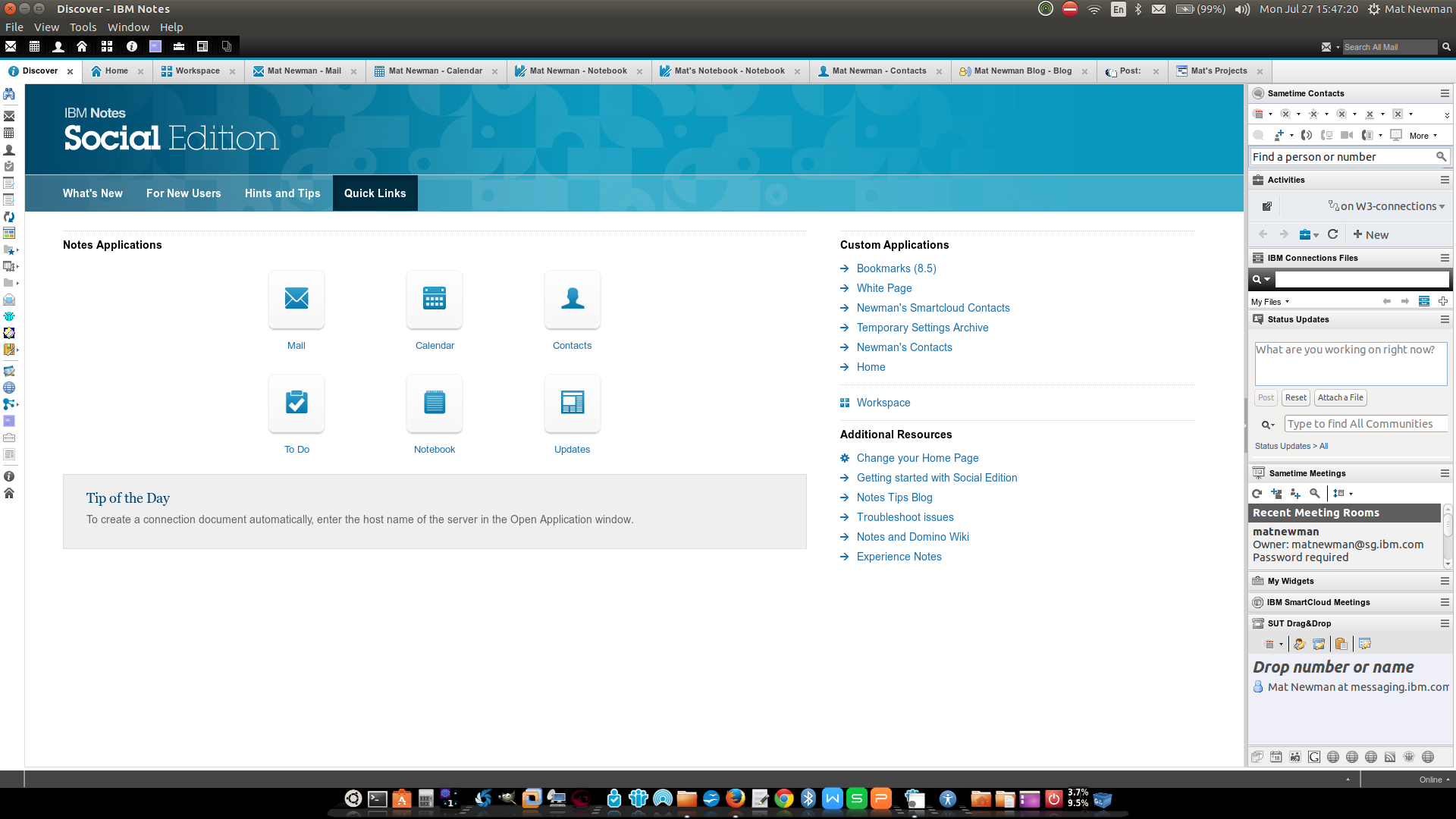Open the Contacts application icon
The width and height of the screenshot is (1456, 819).
click(x=573, y=299)
